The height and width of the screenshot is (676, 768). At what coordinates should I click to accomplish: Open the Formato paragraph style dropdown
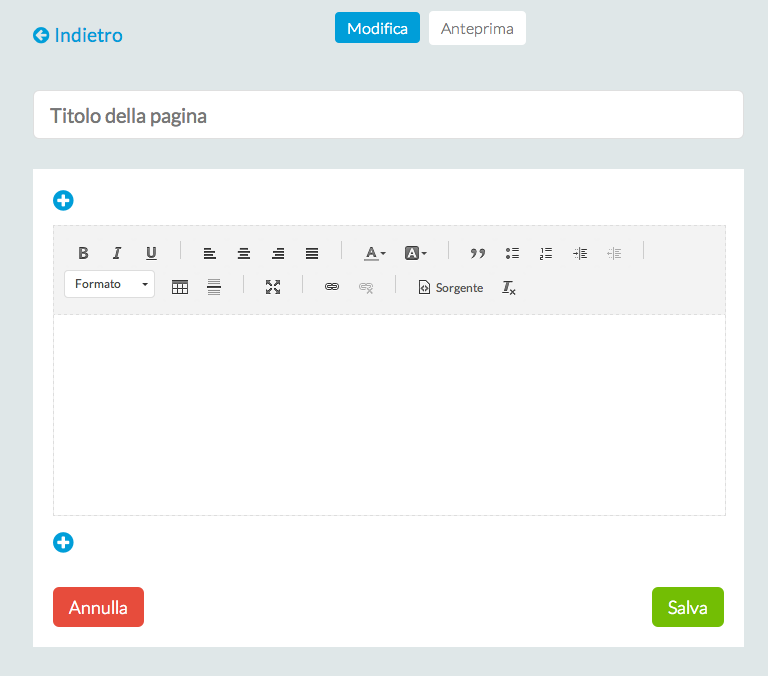[110, 285]
